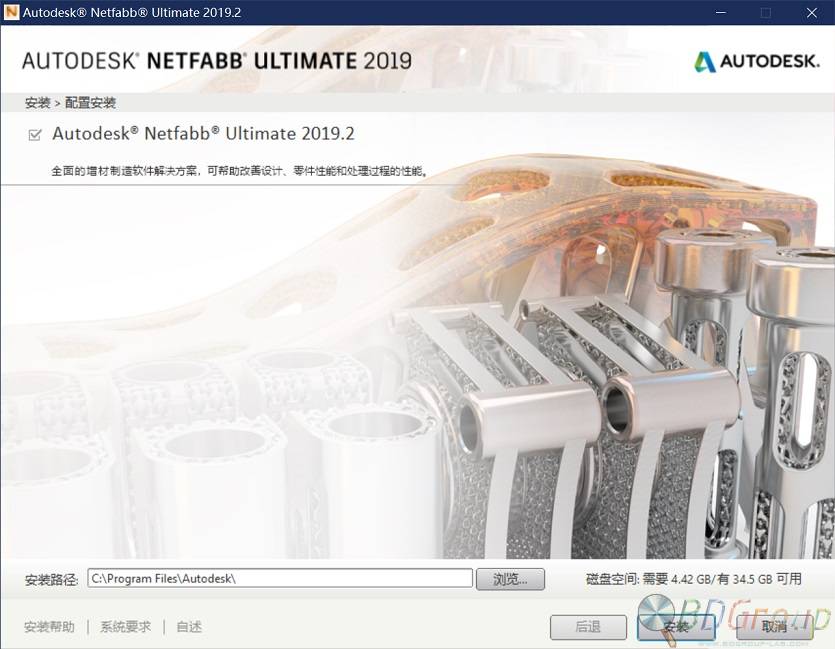Click the Netfabb icon in the title bar
Image resolution: width=835 pixels, height=649 pixels.
[x=11, y=13]
